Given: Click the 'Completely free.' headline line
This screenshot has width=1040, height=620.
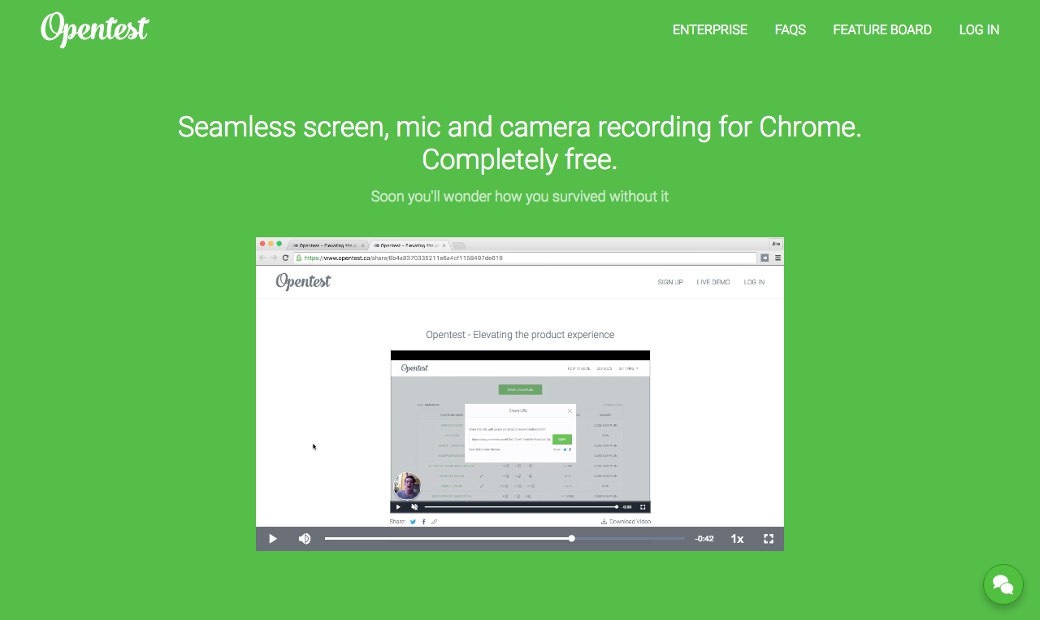Looking at the screenshot, I should point(519,160).
